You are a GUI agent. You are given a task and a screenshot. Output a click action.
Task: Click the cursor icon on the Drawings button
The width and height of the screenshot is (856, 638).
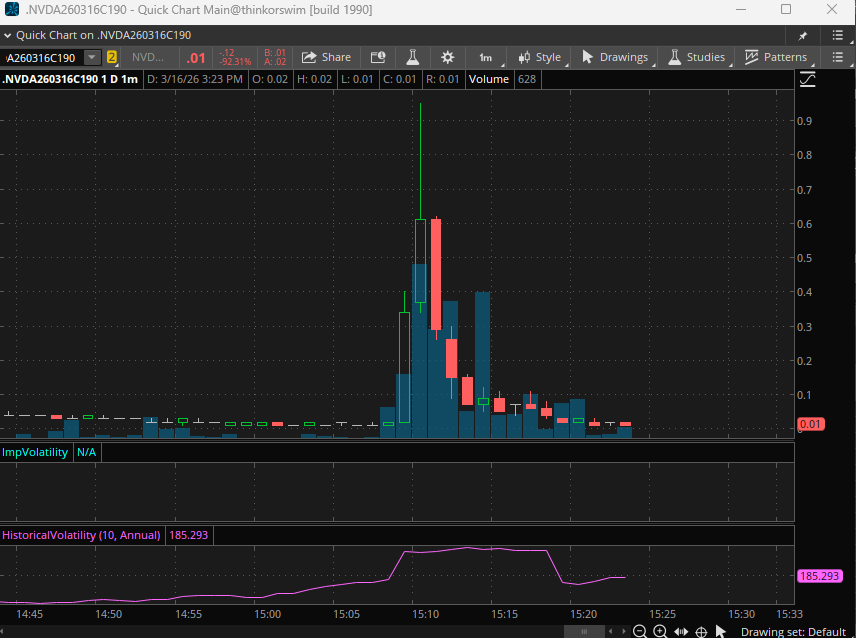point(587,57)
